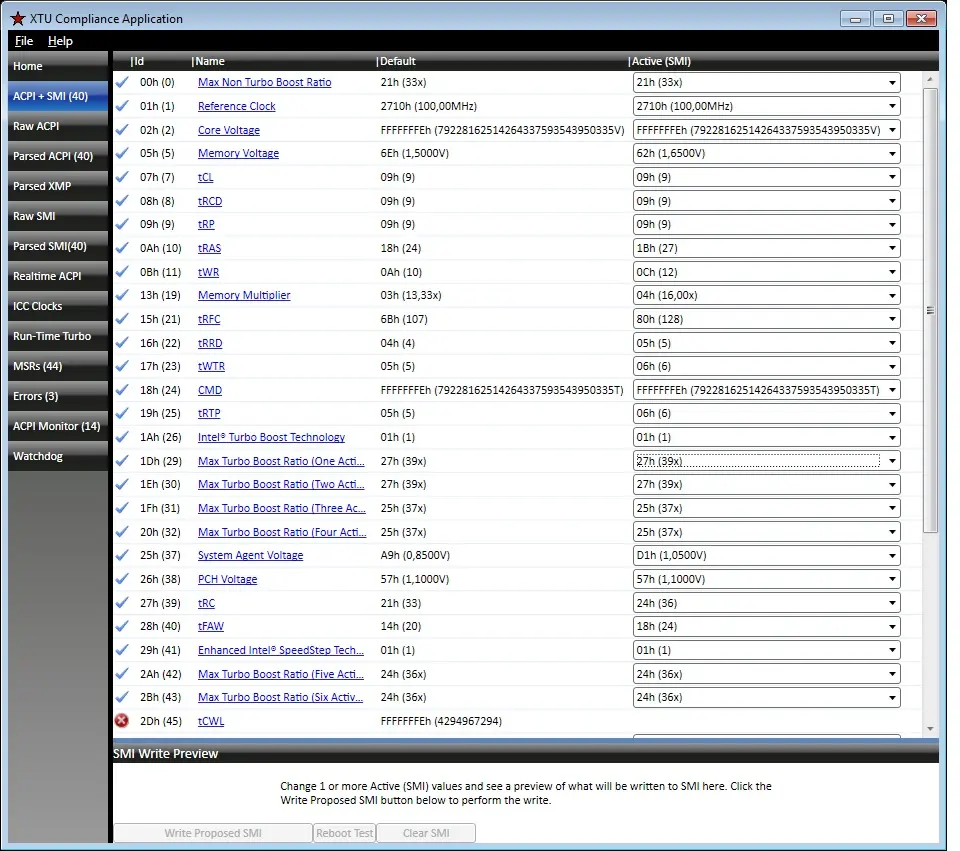
Task: Click the Enhanced Intel SpeedStep Tech link
Action: 280,650
